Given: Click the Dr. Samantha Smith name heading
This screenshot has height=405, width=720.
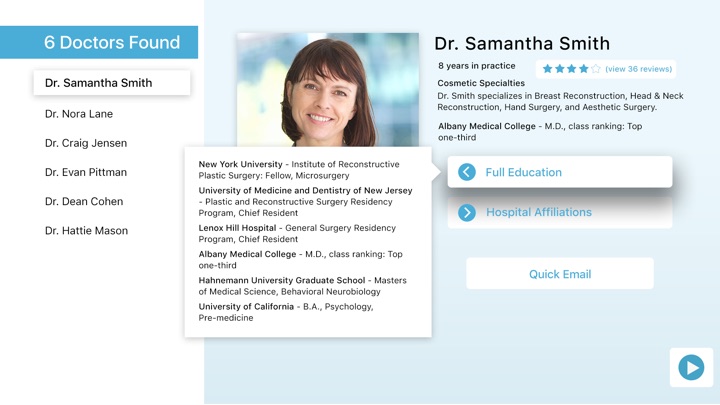Looking at the screenshot, I should pos(522,44).
